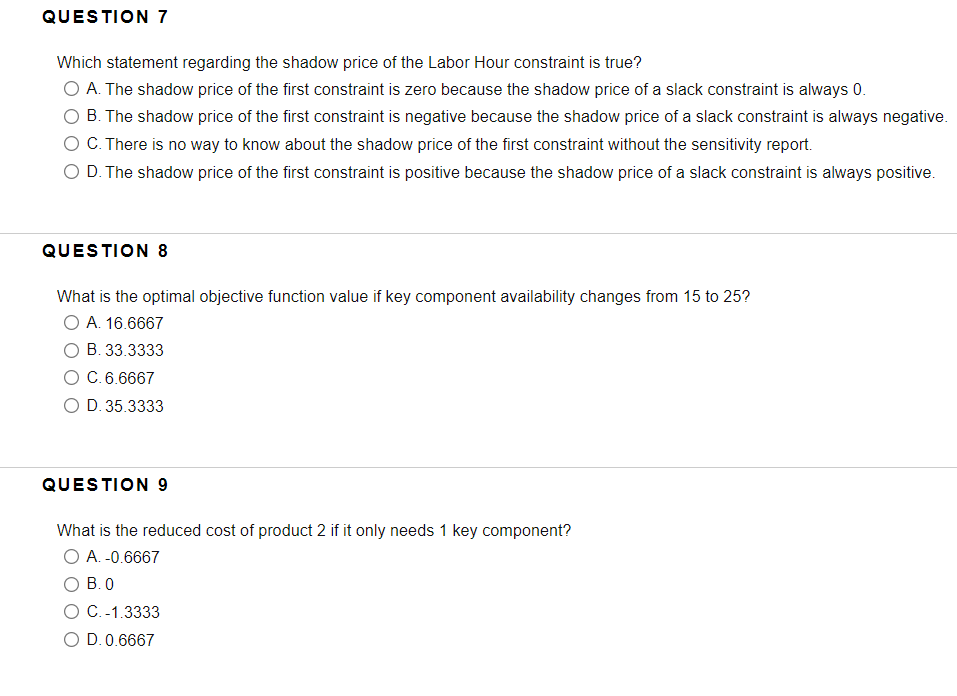Click the QUESTION 9 heading
This screenshot has width=957, height=696.
105,485
